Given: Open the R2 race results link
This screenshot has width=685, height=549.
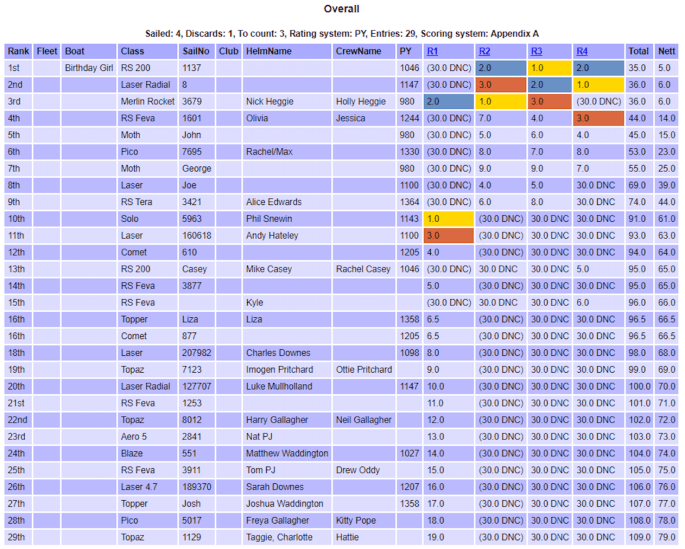Looking at the screenshot, I should (x=484, y=51).
